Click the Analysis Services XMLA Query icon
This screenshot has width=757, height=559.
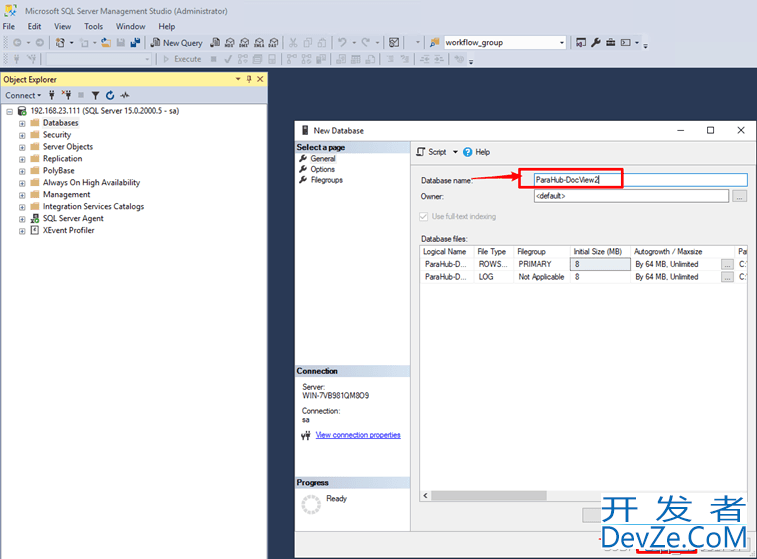tap(259, 43)
